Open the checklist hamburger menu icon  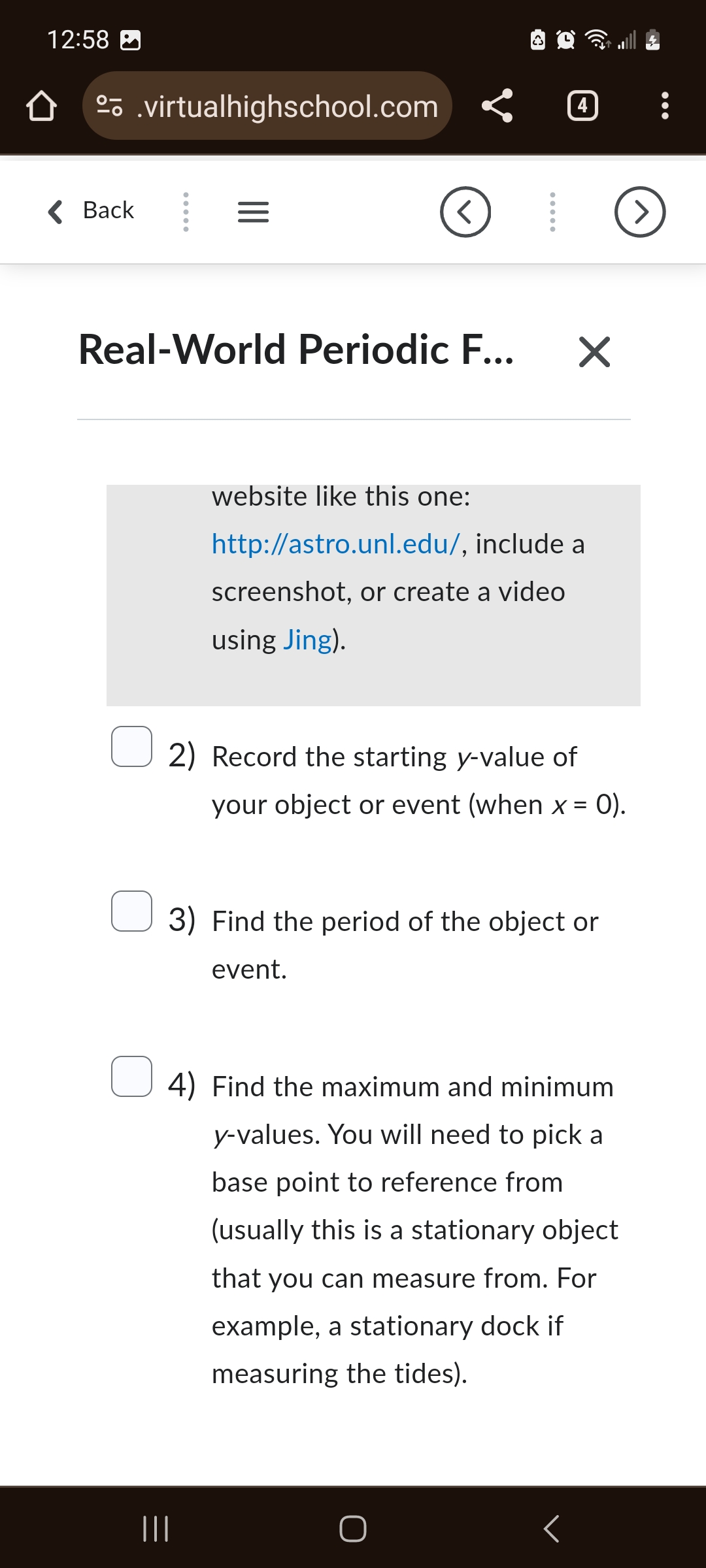pyautogui.click(x=252, y=211)
